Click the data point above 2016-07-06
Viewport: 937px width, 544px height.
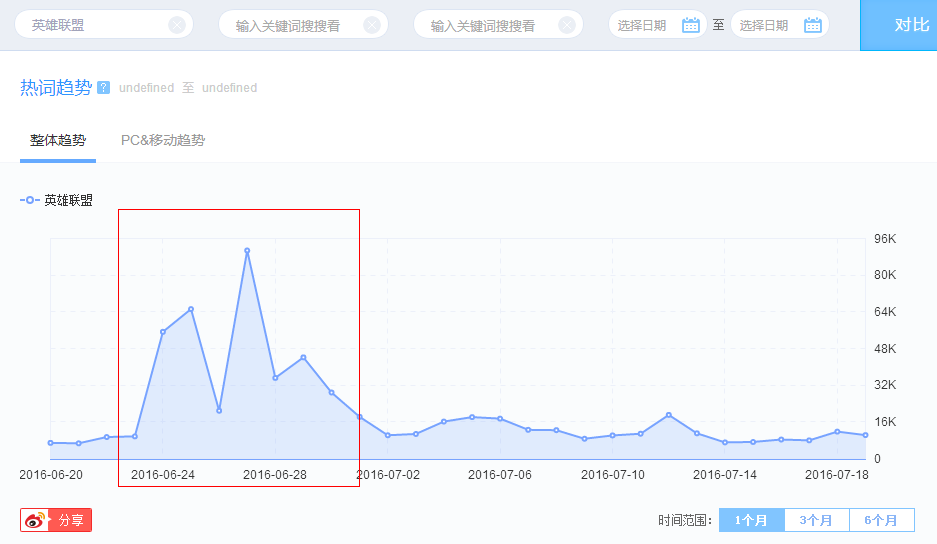[x=500, y=418]
